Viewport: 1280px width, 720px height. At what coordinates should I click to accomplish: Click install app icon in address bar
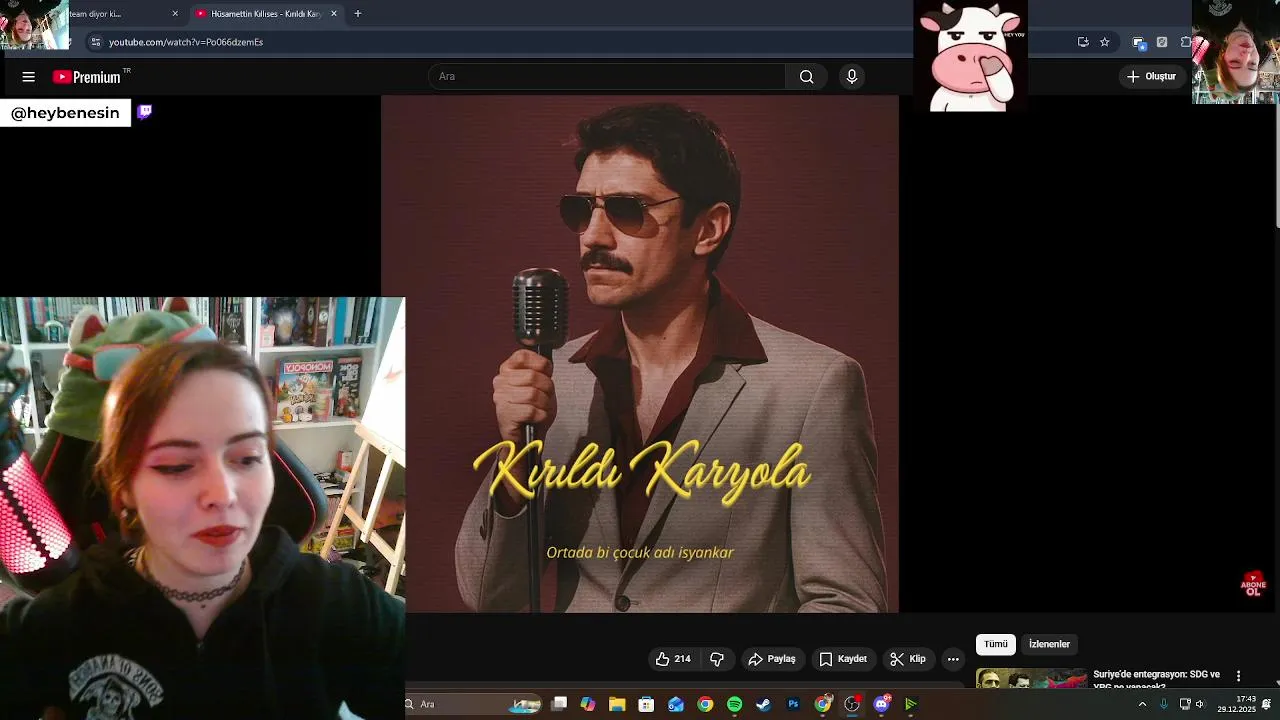pos(1083,42)
